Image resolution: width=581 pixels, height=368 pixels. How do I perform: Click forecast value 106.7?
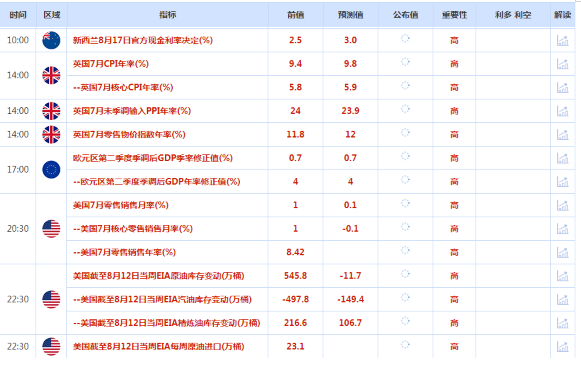pos(350,323)
